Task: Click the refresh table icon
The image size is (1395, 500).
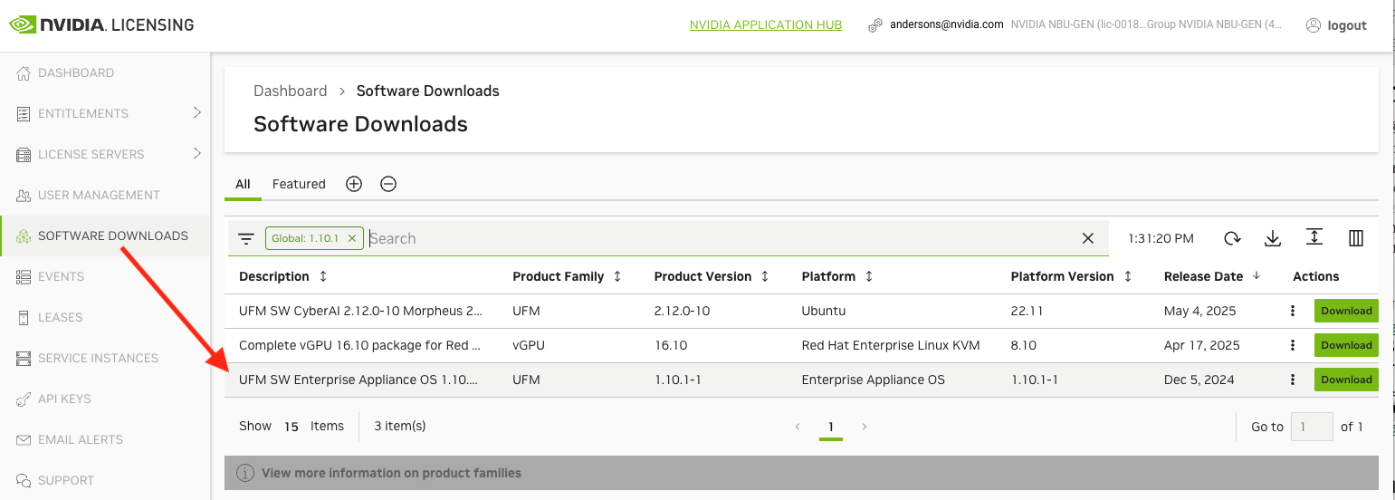Action: click(1232, 238)
